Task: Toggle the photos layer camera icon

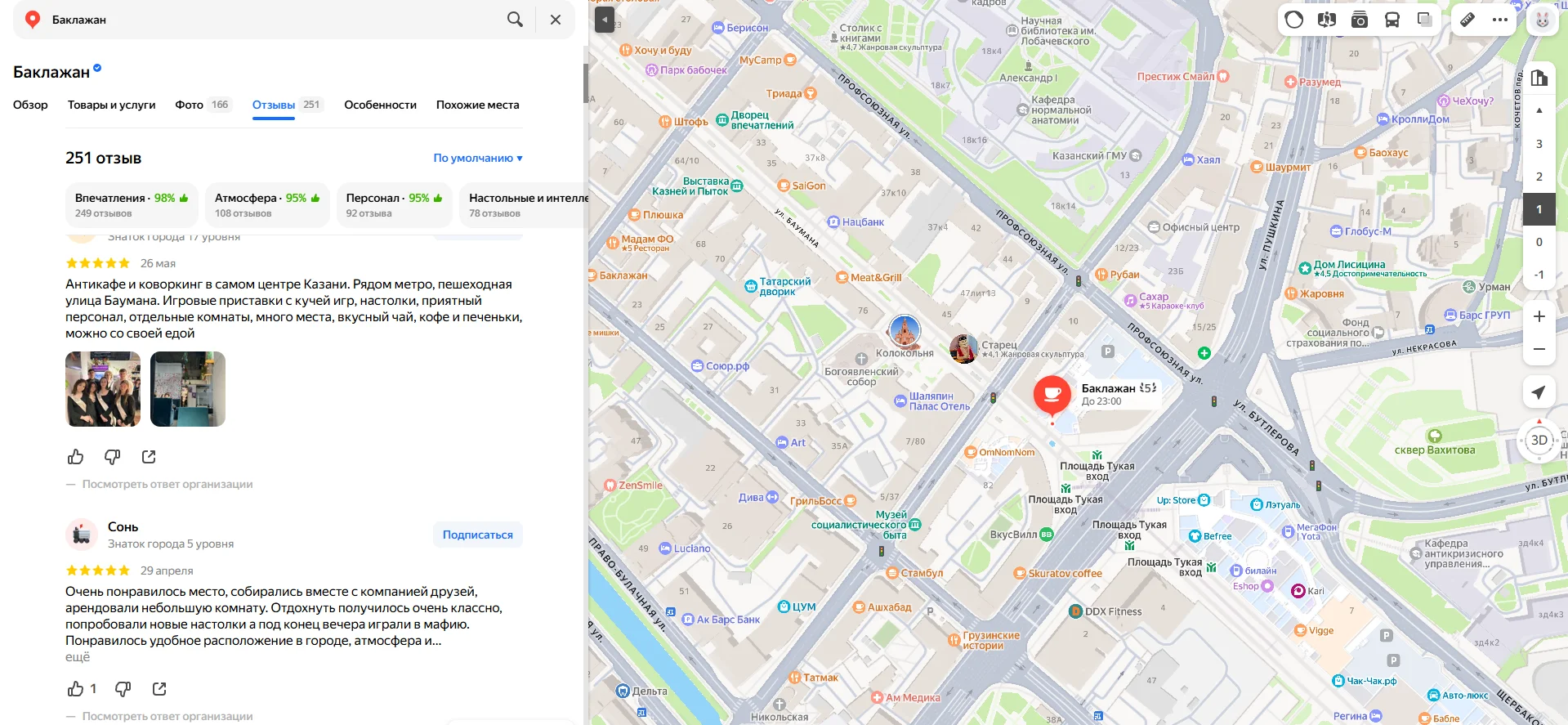Action: click(1360, 20)
